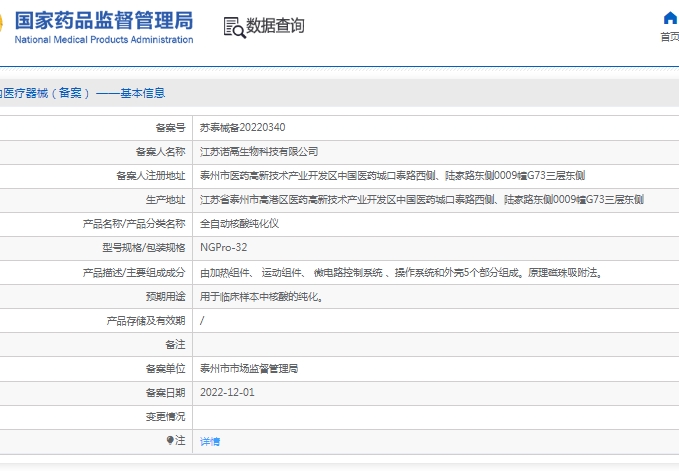Open the 数据查询 heading link
679x471 pixels.
click(x=275, y=26)
